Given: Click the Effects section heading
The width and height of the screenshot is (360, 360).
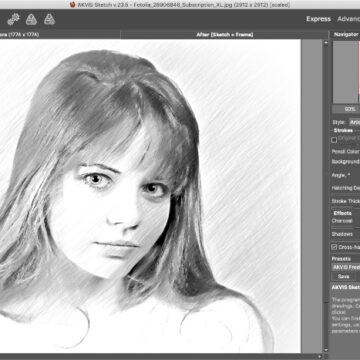Looking at the screenshot, I should (343, 213).
